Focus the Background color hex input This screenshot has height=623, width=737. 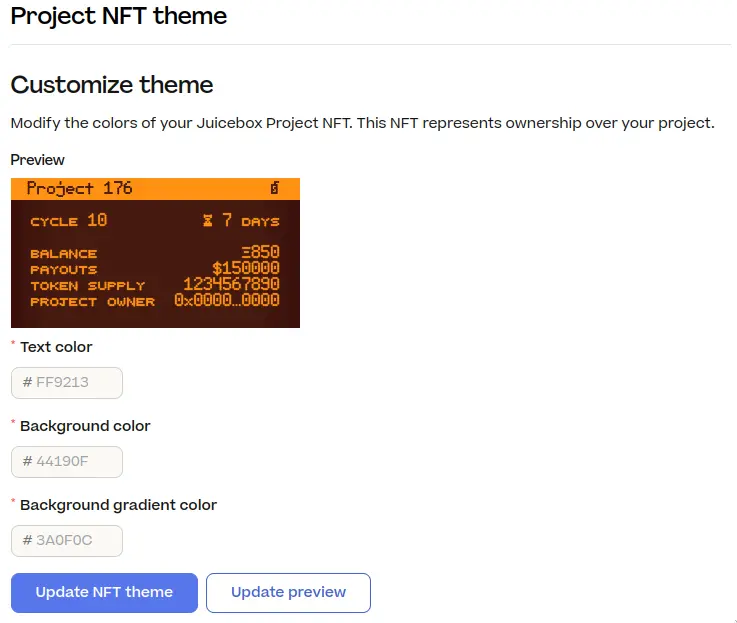tap(67, 462)
